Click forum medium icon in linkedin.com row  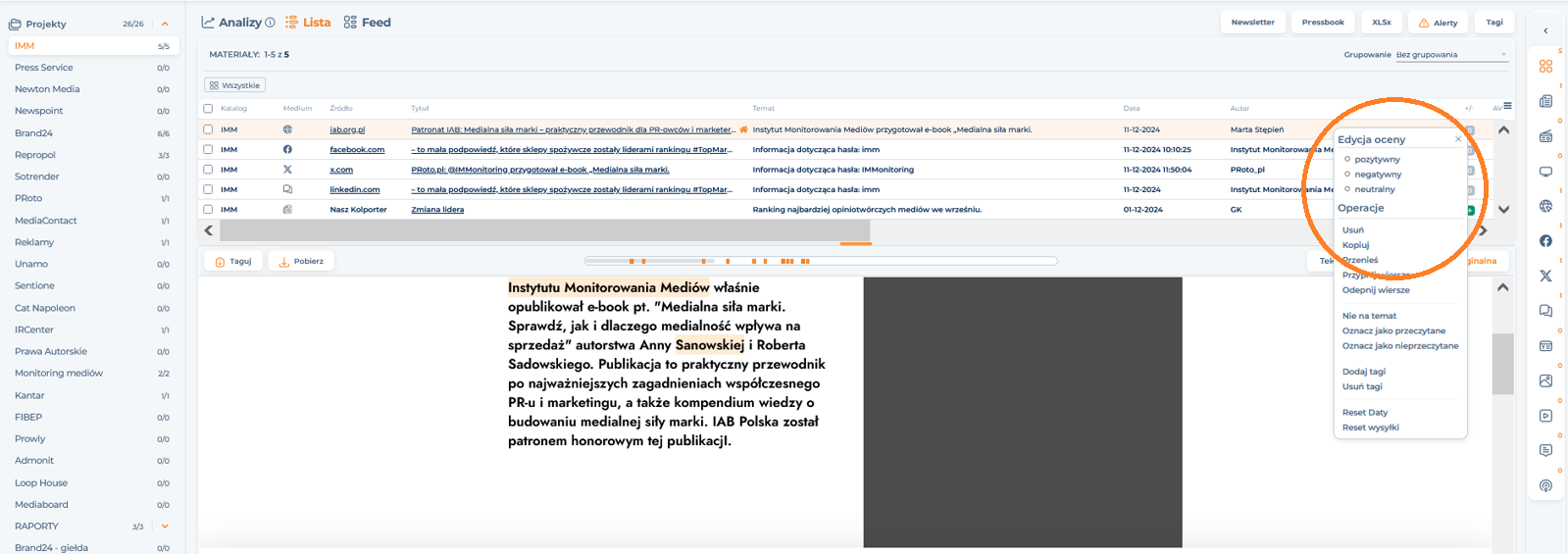coord(287,189)
